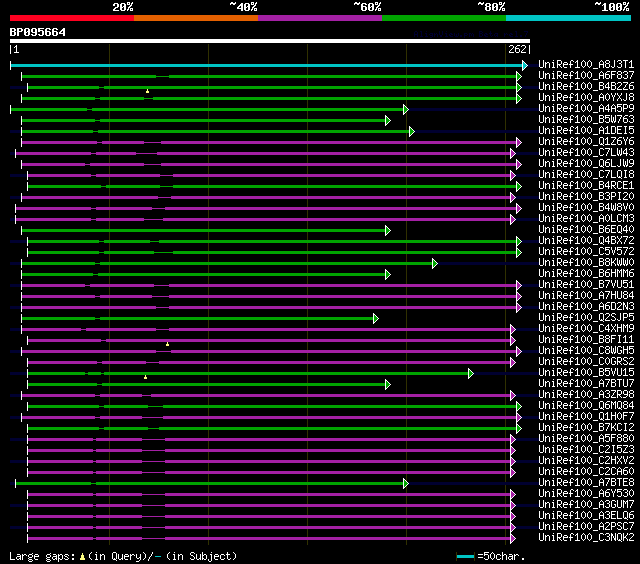Click the BP095664 query name
Viewport: 640px width, 564px height.
38,32
